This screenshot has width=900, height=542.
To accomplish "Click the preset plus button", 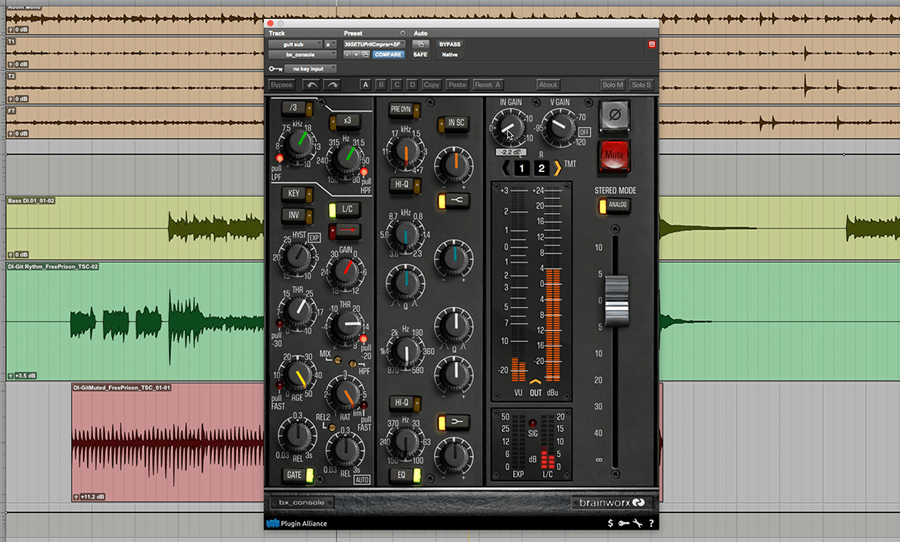I will coord(356,55).
